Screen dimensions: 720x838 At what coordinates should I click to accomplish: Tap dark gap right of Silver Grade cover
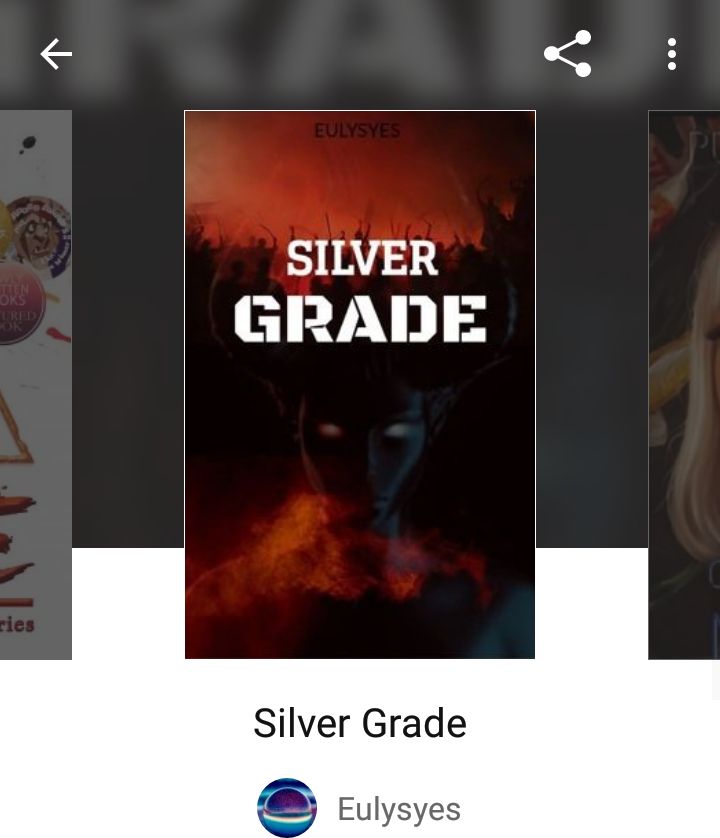592,329
